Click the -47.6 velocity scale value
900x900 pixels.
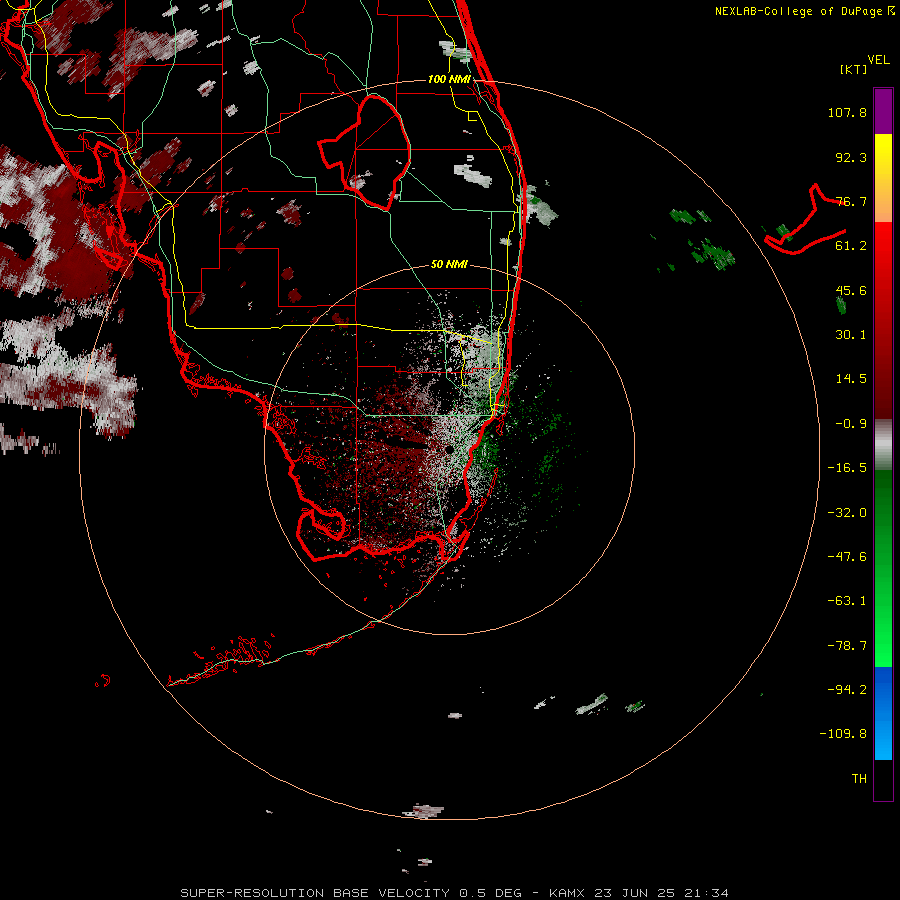click(847, 557)
